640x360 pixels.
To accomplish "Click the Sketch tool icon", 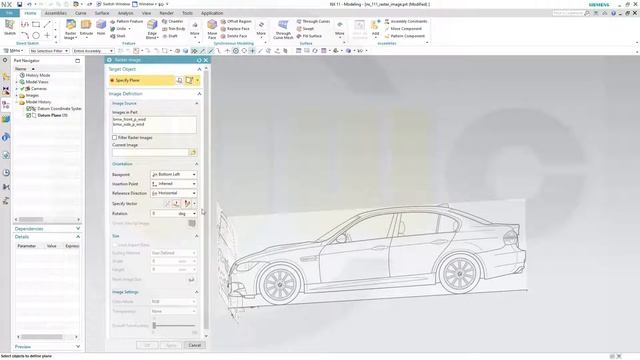I will [x=10, y=27].
